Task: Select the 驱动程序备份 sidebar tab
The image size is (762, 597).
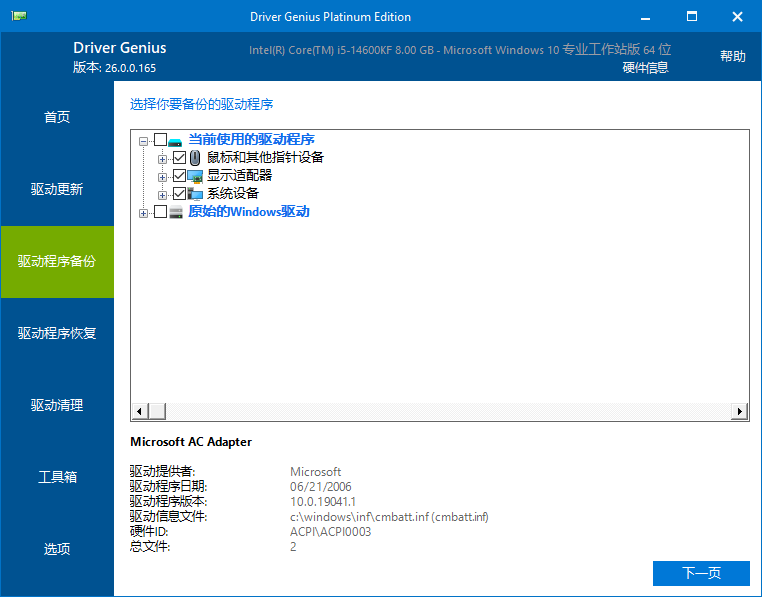Action: pos(57,262)
